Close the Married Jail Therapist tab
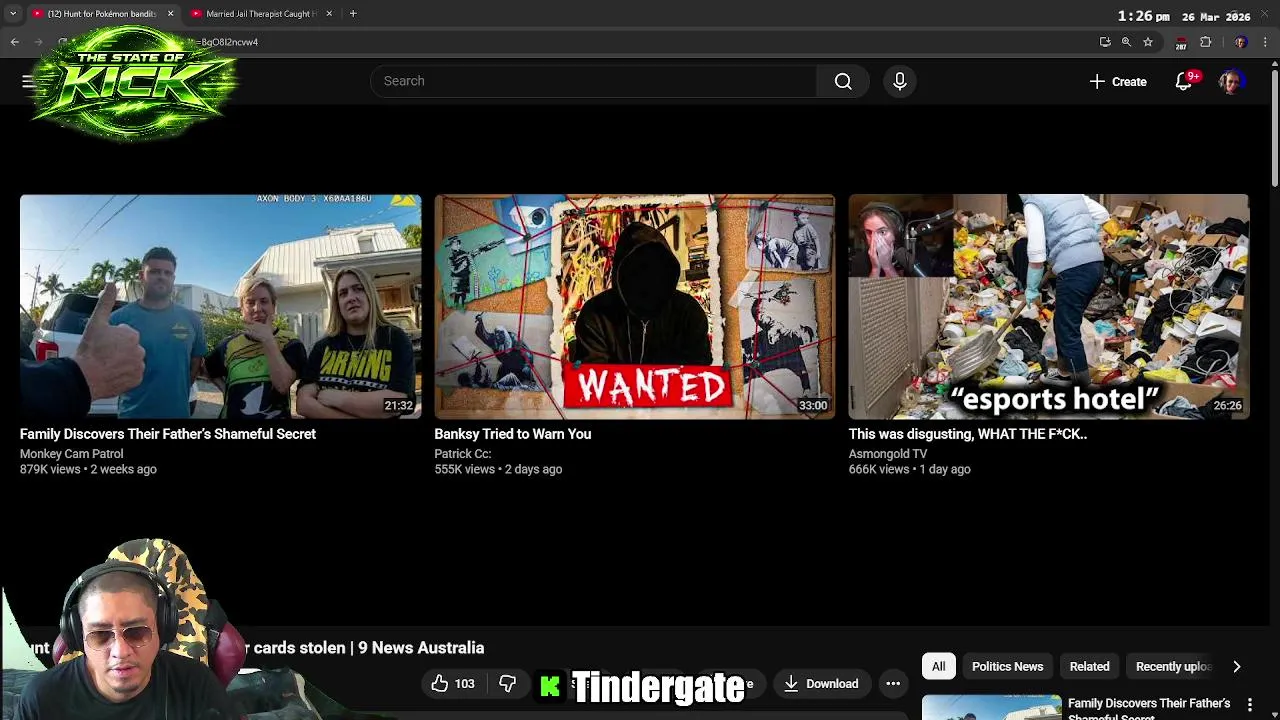Screen dimensions: 1280x720 pyautogui.click(x=329, y=14)
